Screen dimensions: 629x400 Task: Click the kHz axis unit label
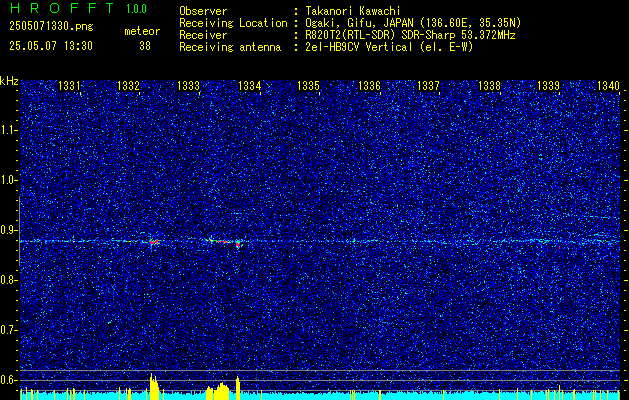click(x=9, y=81)
